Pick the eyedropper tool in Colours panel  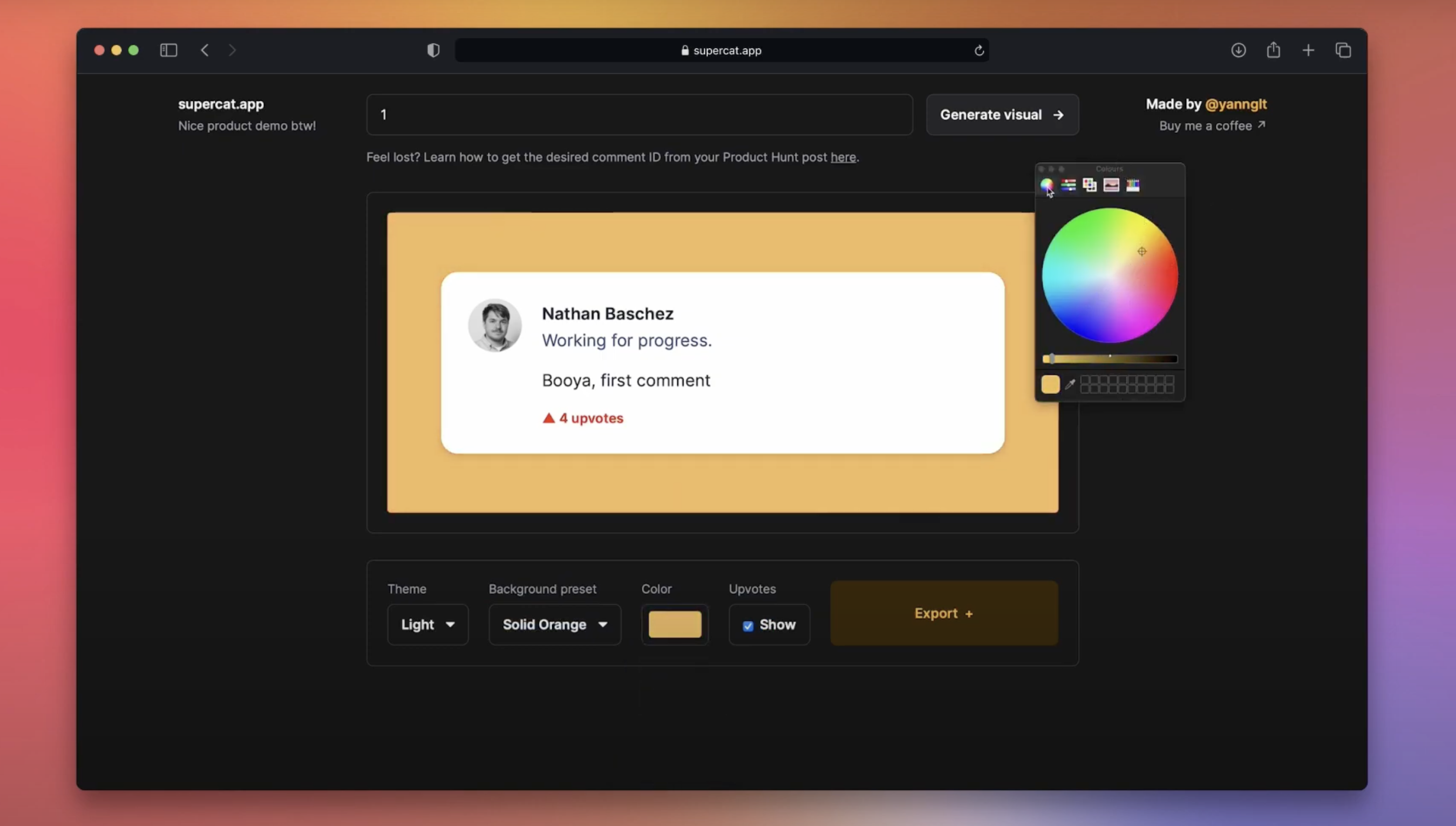click(x=1070, y=384)
